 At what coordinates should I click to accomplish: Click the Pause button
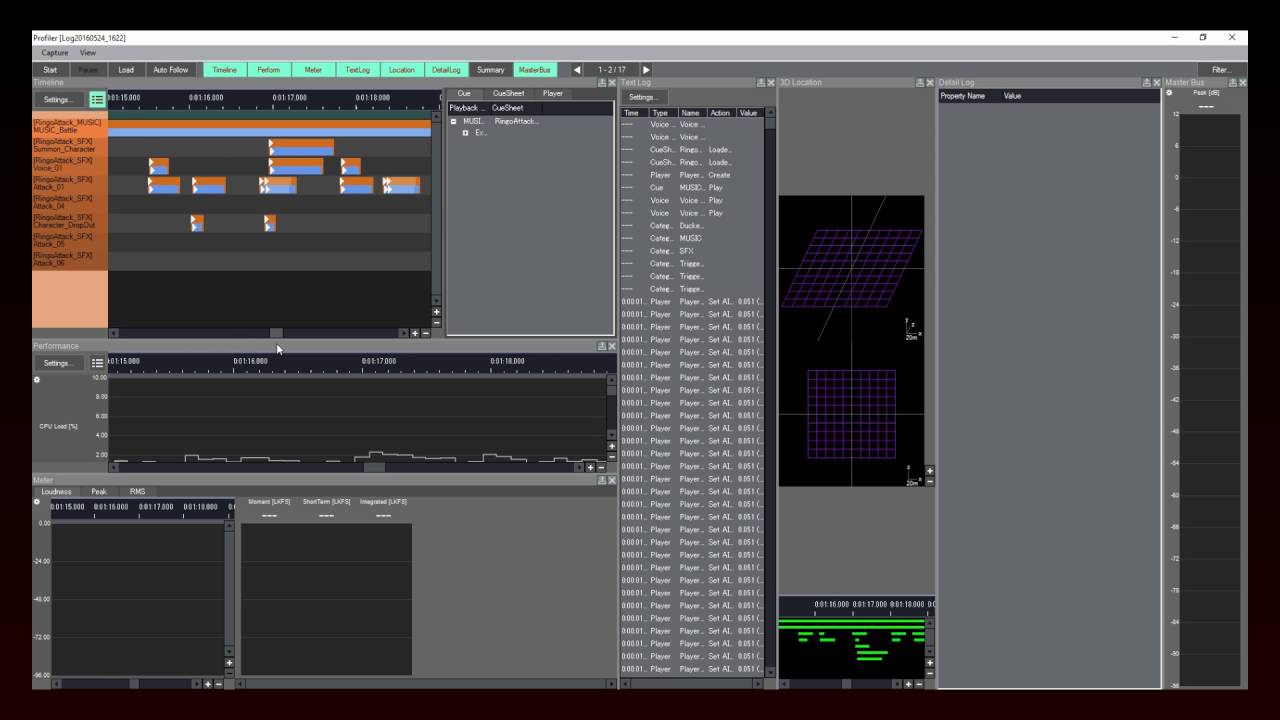(88, 70)
